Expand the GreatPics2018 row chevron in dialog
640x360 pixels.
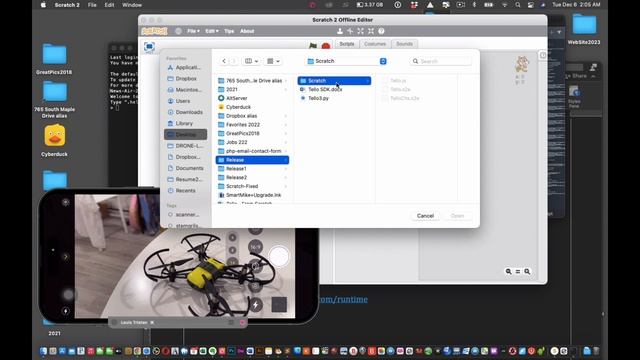point(286,133)
